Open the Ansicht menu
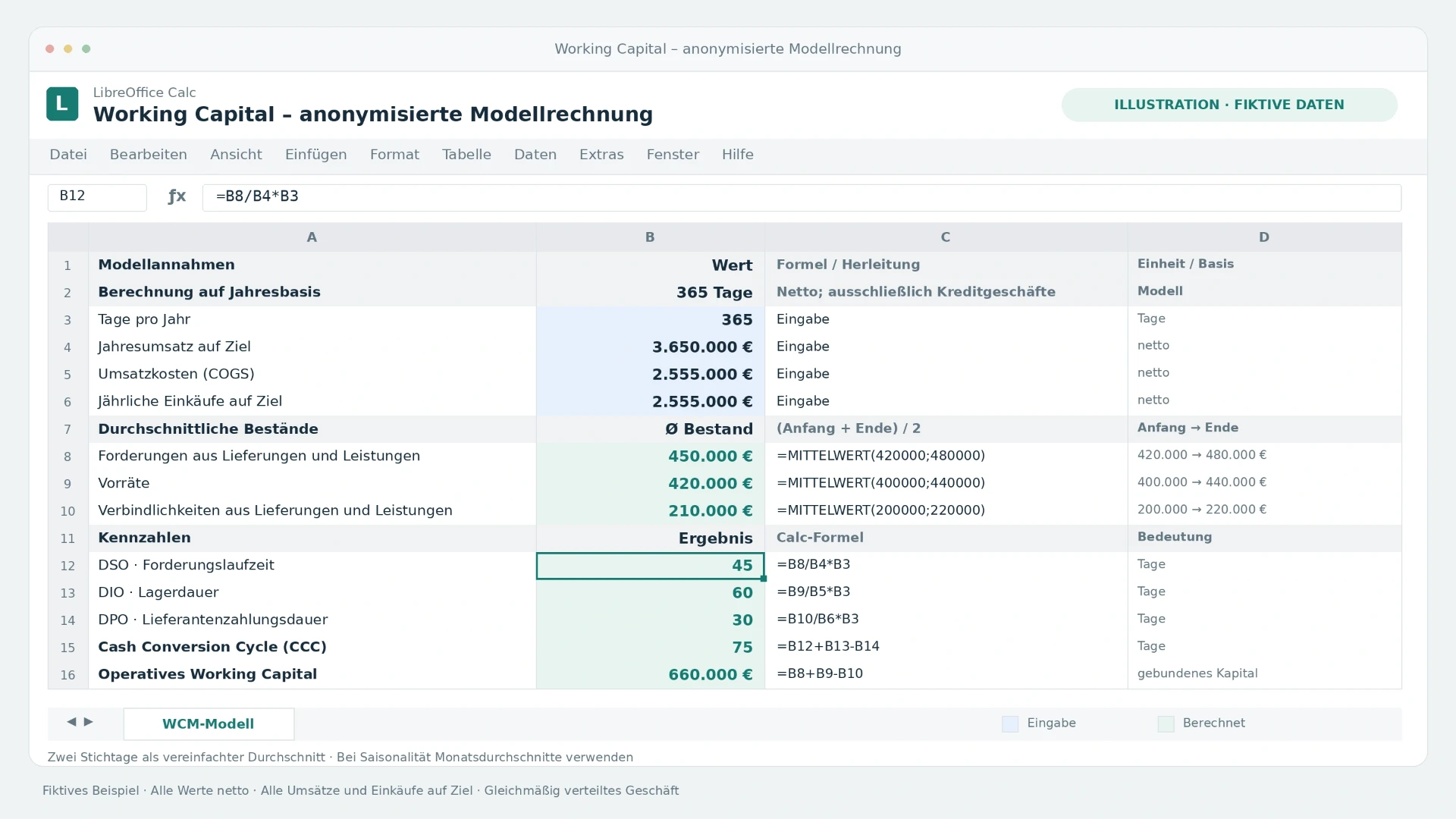This screenshot has width=1456, height=819. point(236,155)
